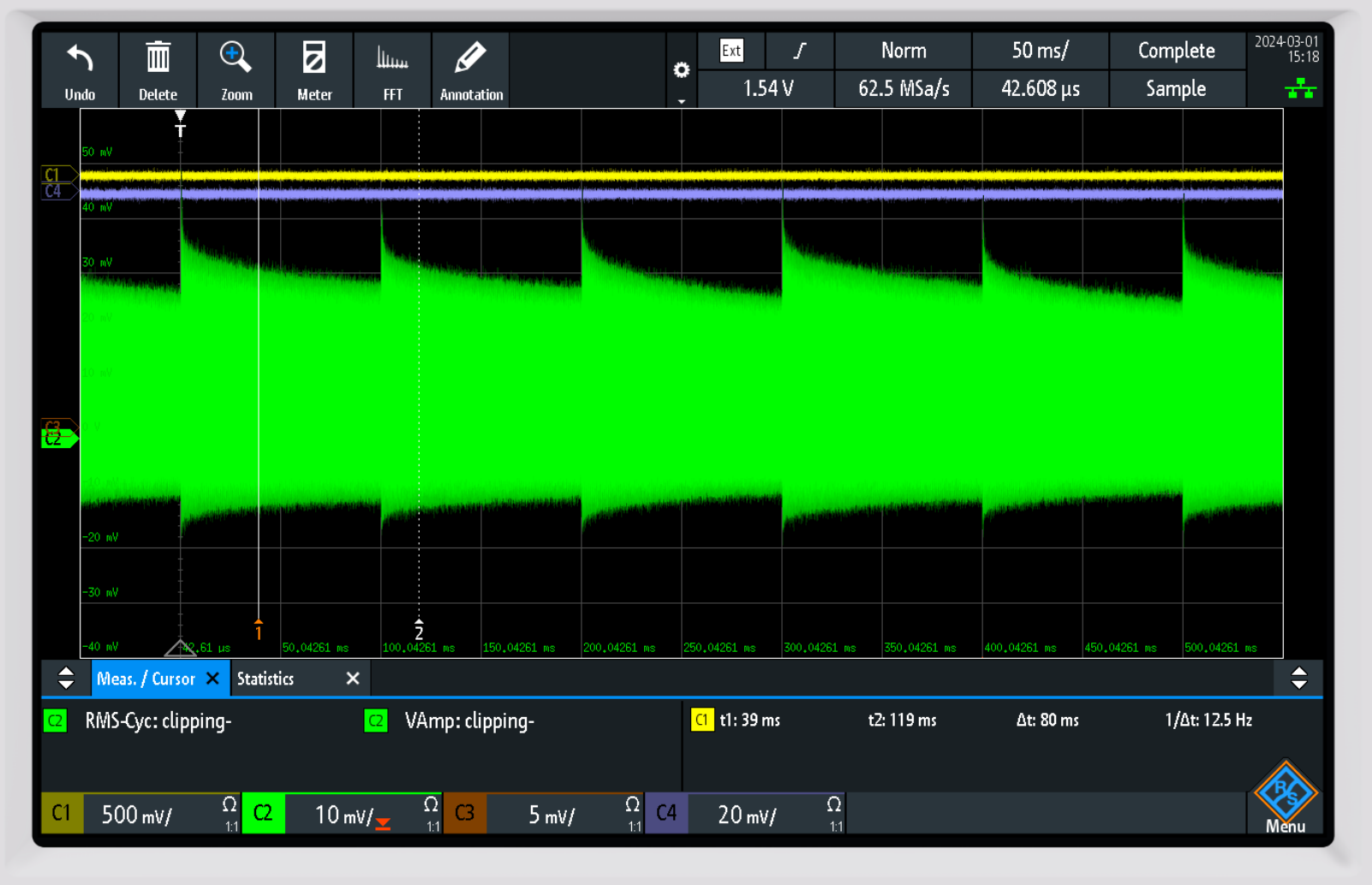Toggle channel C3 on or off
The height and width of the screenshot is (885, 1372).
(x=465, y=813)
